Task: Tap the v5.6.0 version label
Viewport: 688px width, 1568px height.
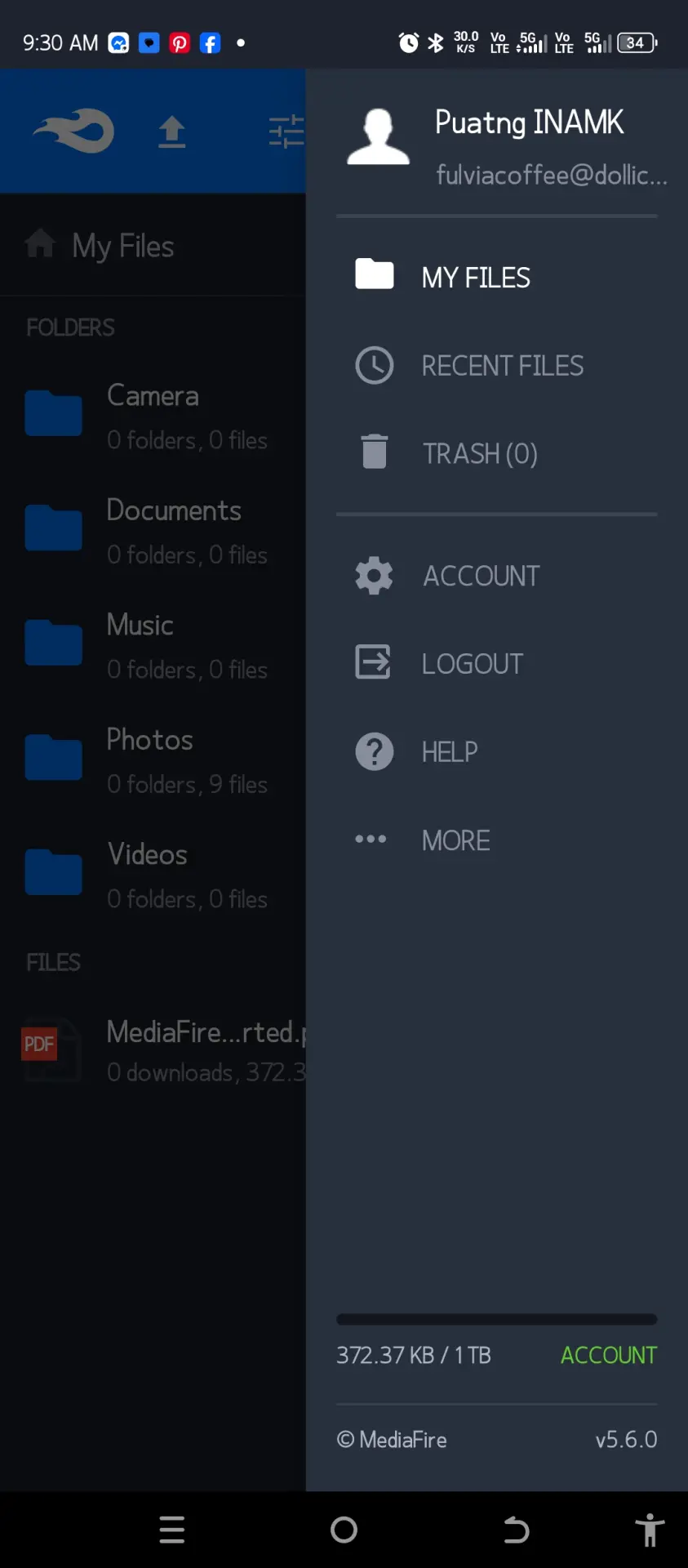Action: pos(626,1439)
